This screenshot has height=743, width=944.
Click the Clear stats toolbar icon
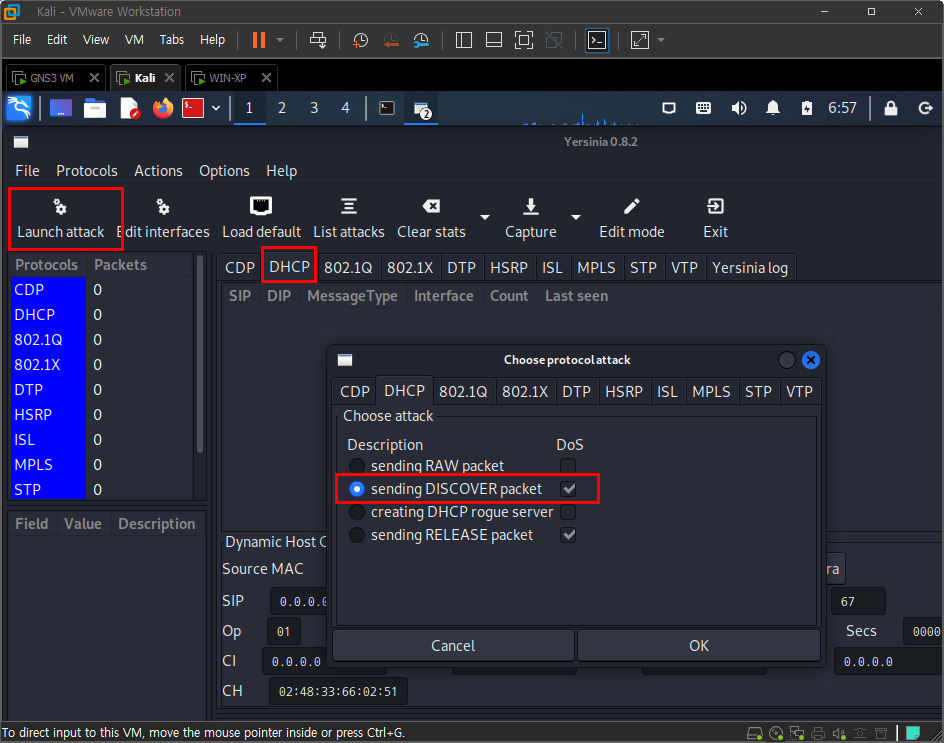tap(431, 207)
